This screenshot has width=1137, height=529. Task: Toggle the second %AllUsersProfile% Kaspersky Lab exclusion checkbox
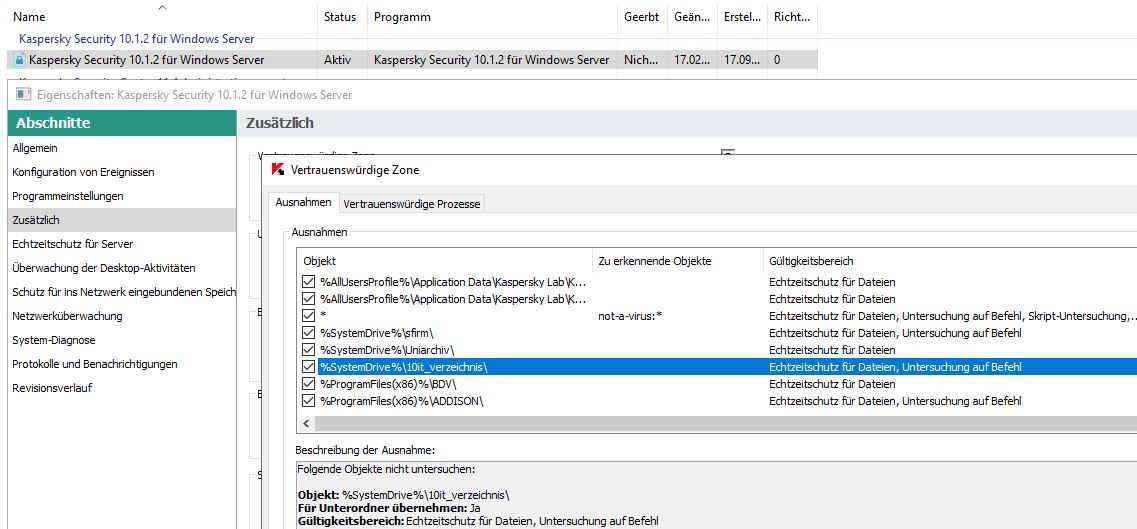tap(308, 299)
